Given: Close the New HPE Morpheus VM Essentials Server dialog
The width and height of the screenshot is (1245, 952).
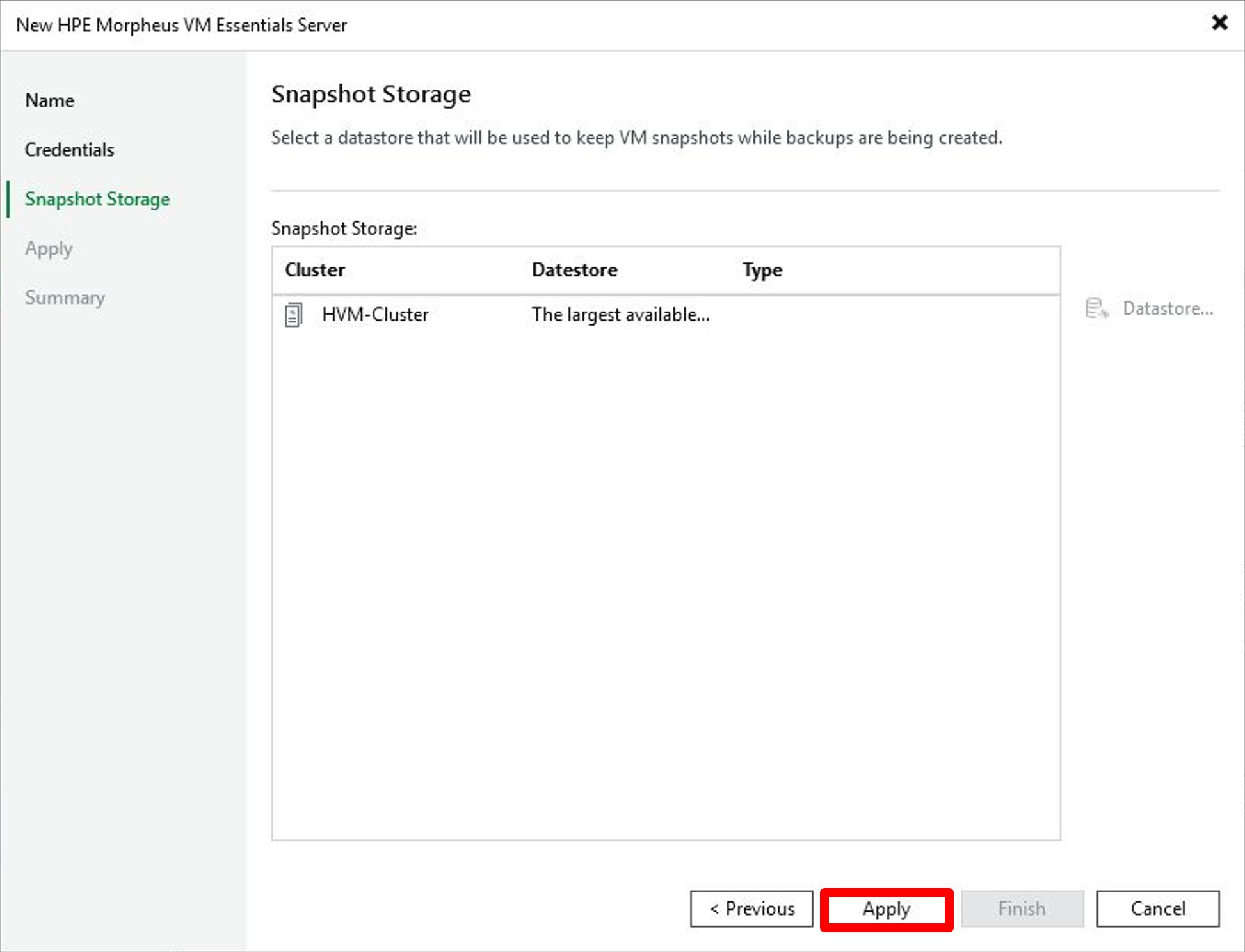Looking at the screenshot, I should [1219, 24].
